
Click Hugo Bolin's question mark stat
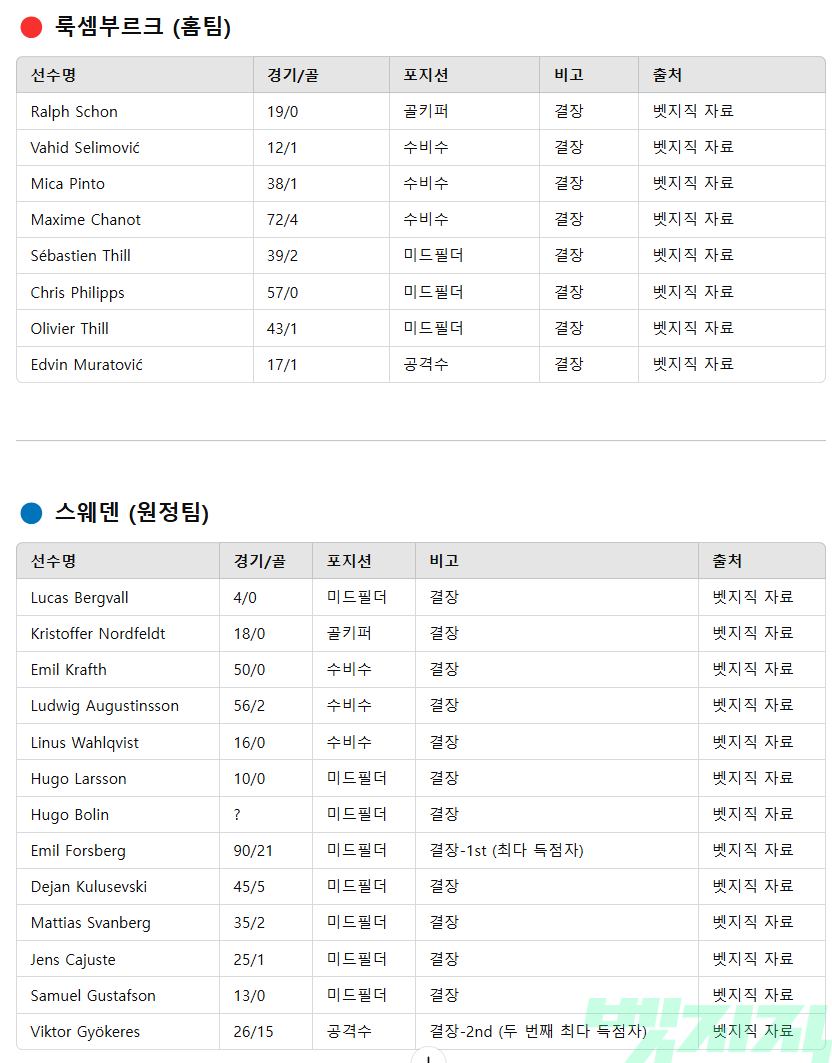(x=237, y=814)
